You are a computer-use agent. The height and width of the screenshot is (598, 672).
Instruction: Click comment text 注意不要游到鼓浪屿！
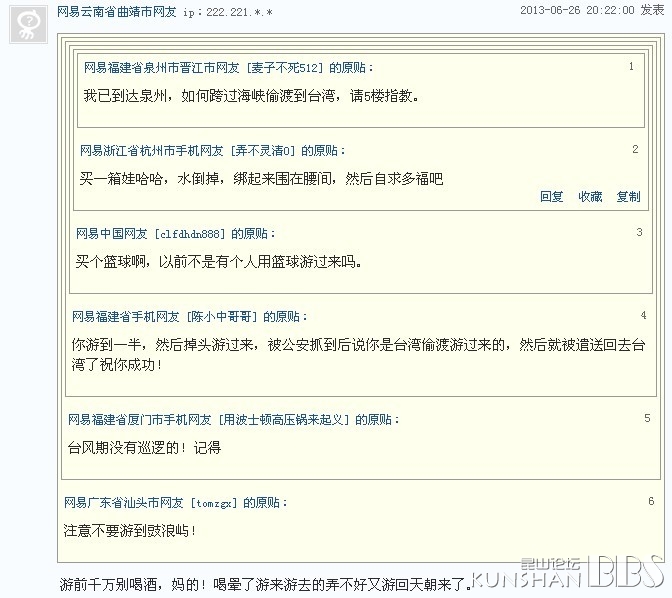(129, 531)
